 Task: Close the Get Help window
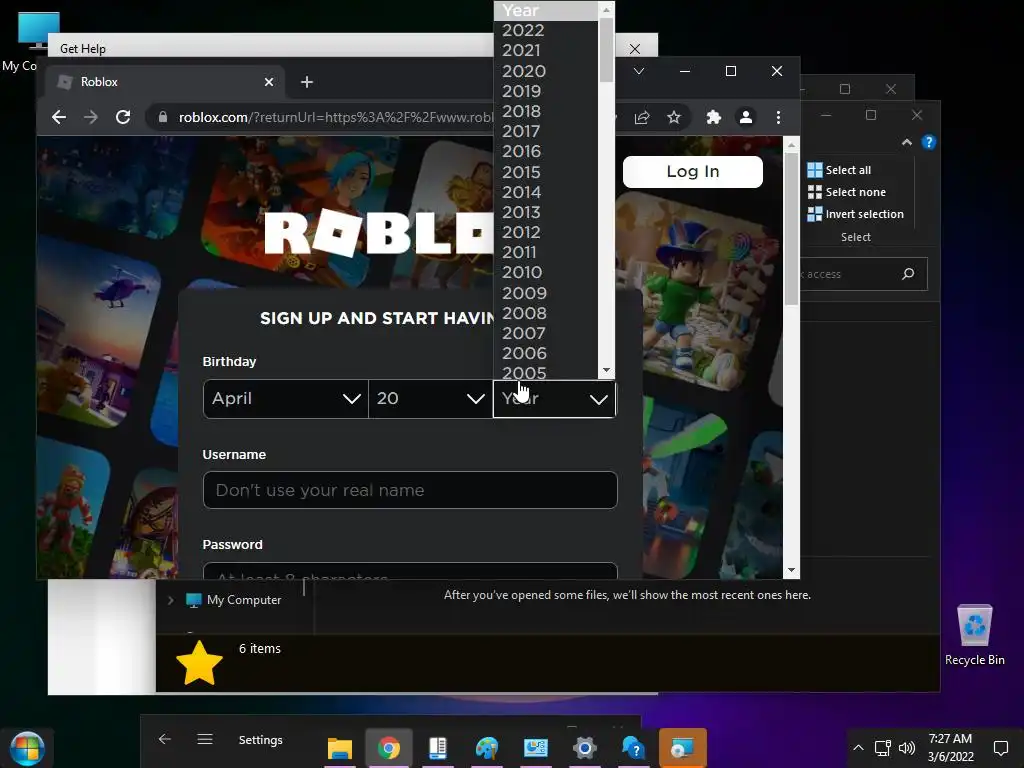tap(634, 49)
